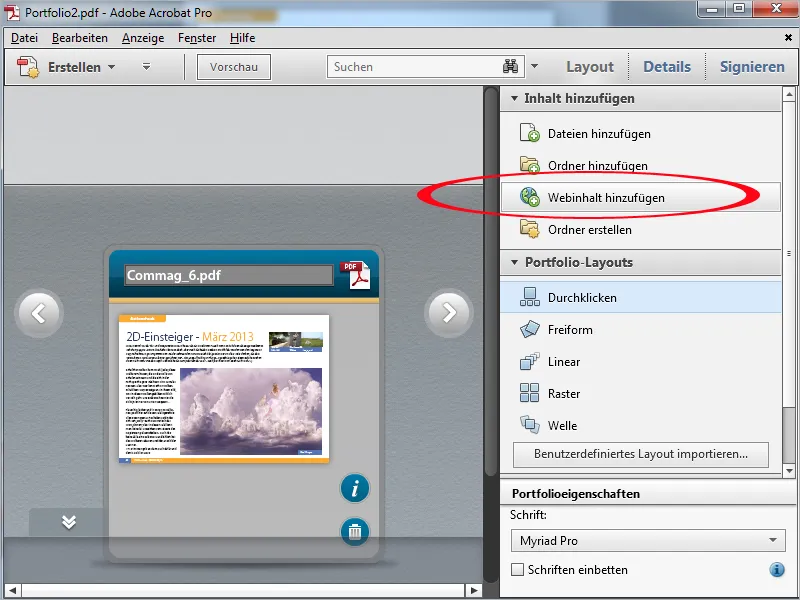The width and height of the screenshot is (800, 600).
Task: Open the Commag_6.pdf page thumbnail
Action: pos(224,389)
